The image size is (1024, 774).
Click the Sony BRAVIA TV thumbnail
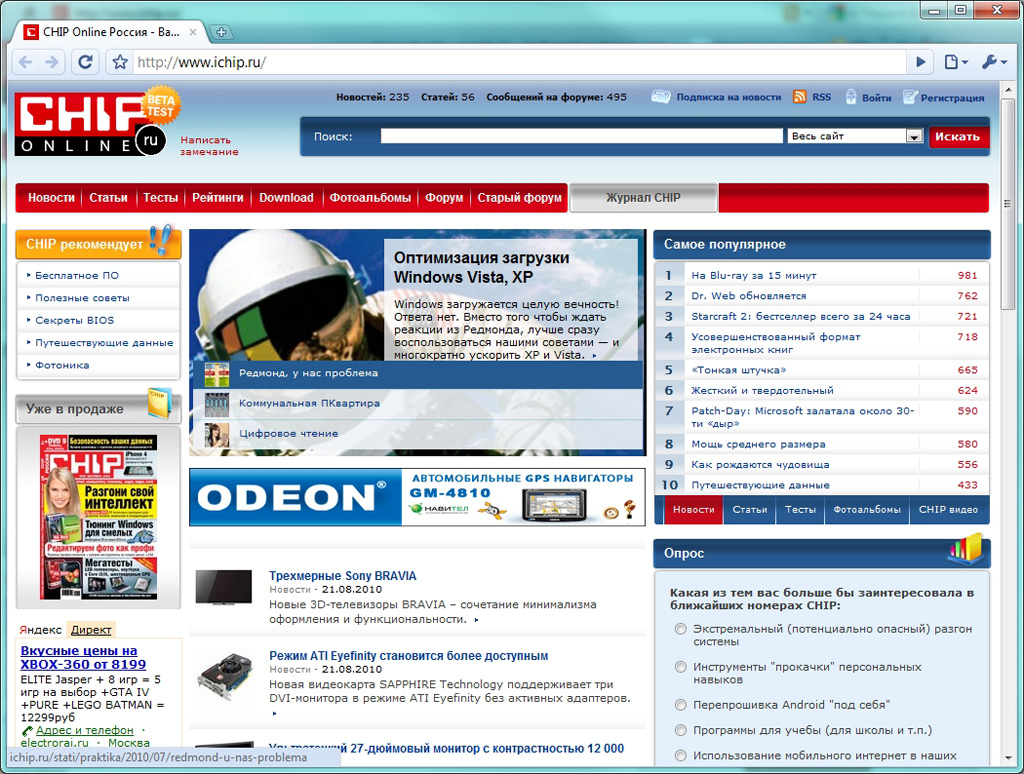tap(223, 588)
